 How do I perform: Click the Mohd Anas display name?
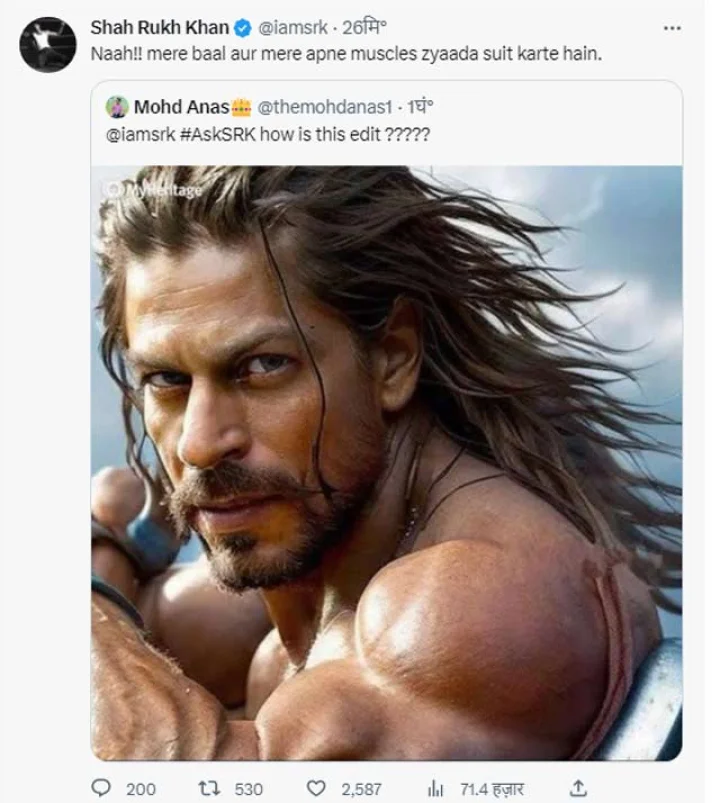coord(181,107)
